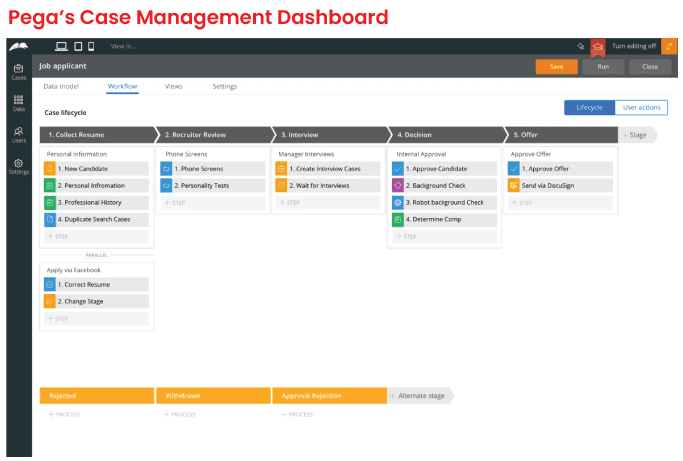Add step under Phone Screens process
The height and width of the screenshot is (461, 683).
[176, 203]
